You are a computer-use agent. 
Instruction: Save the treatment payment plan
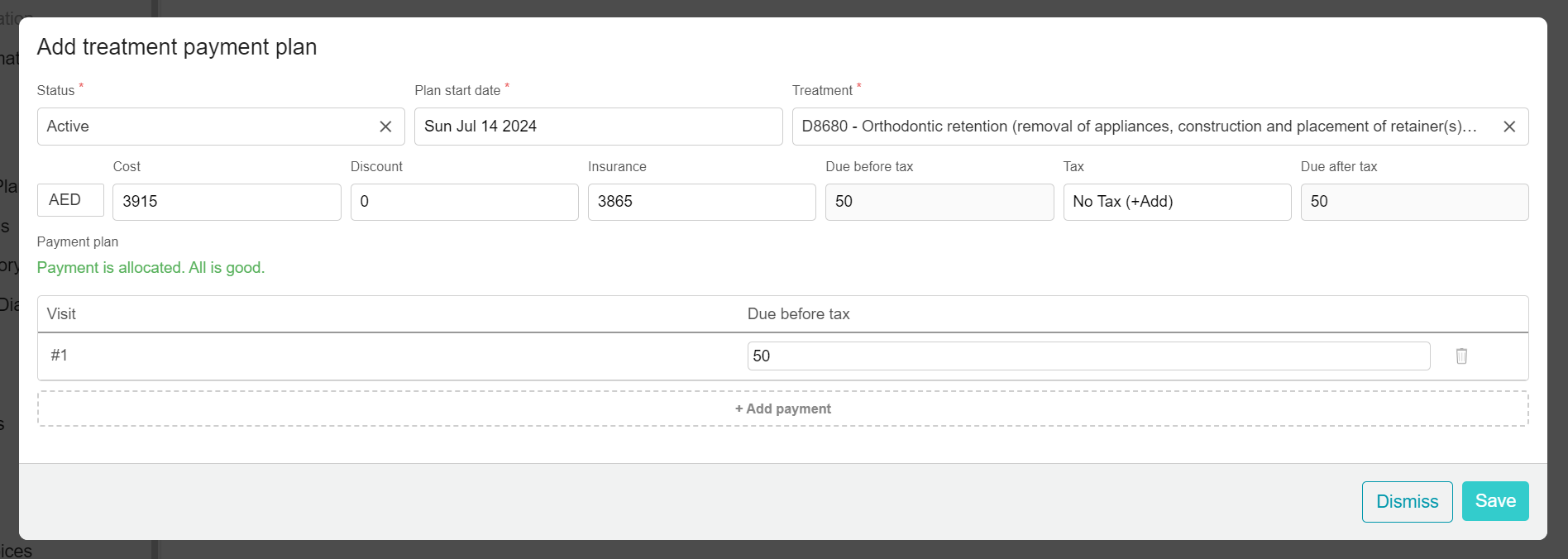tap(1494, 501)
